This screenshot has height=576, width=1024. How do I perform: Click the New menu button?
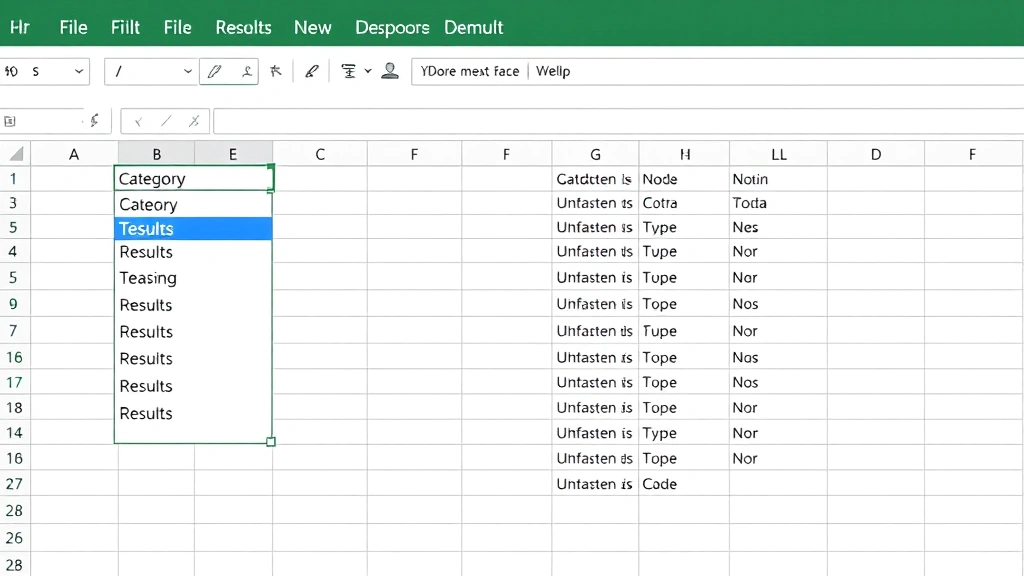(312, 27)
